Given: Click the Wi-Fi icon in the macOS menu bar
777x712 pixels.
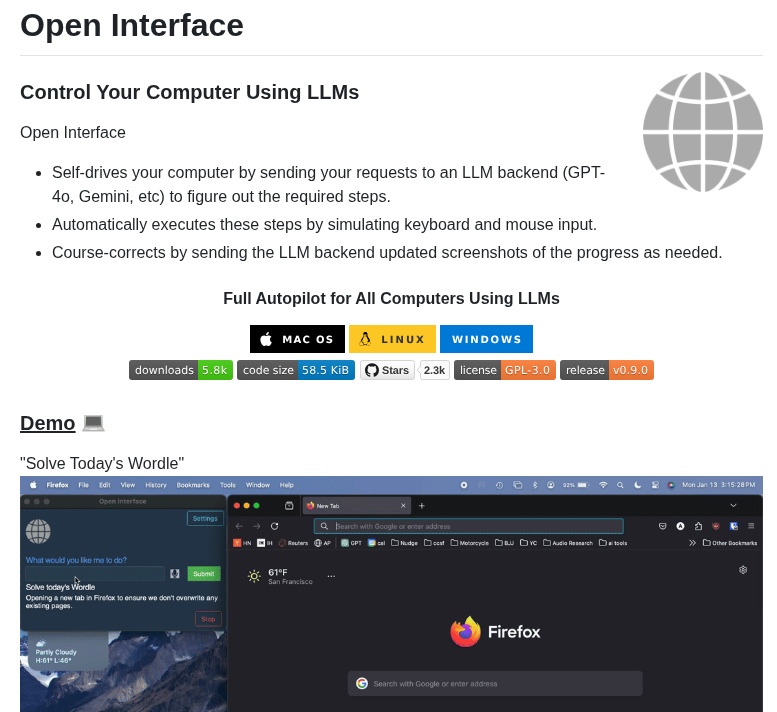Looking at the screenshot, I should [x=603, y=485].
